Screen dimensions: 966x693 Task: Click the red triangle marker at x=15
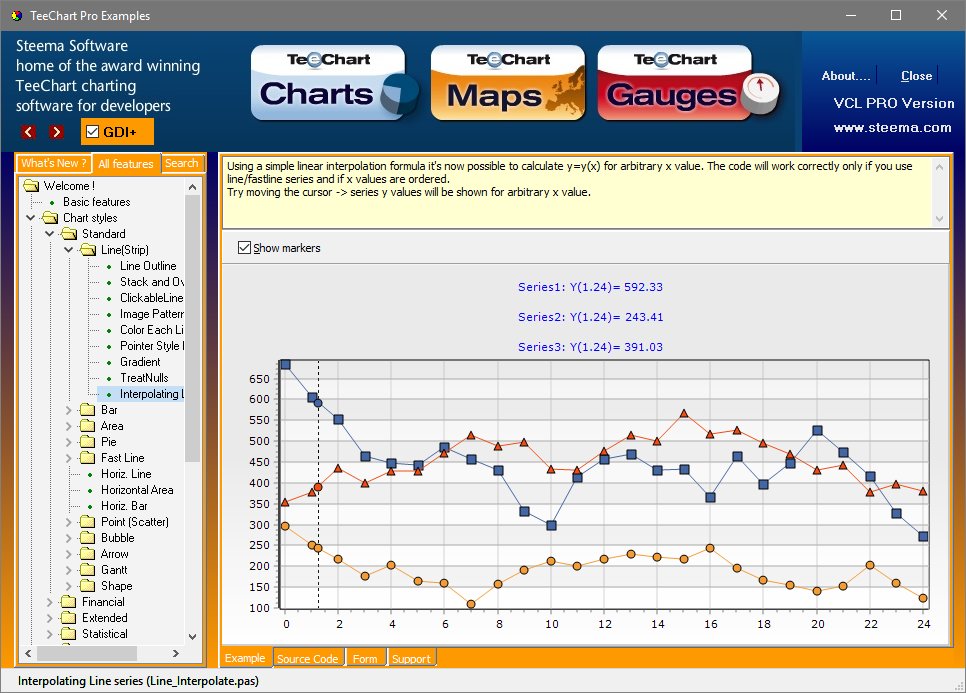pyautogui.click(x=684, y=413)
